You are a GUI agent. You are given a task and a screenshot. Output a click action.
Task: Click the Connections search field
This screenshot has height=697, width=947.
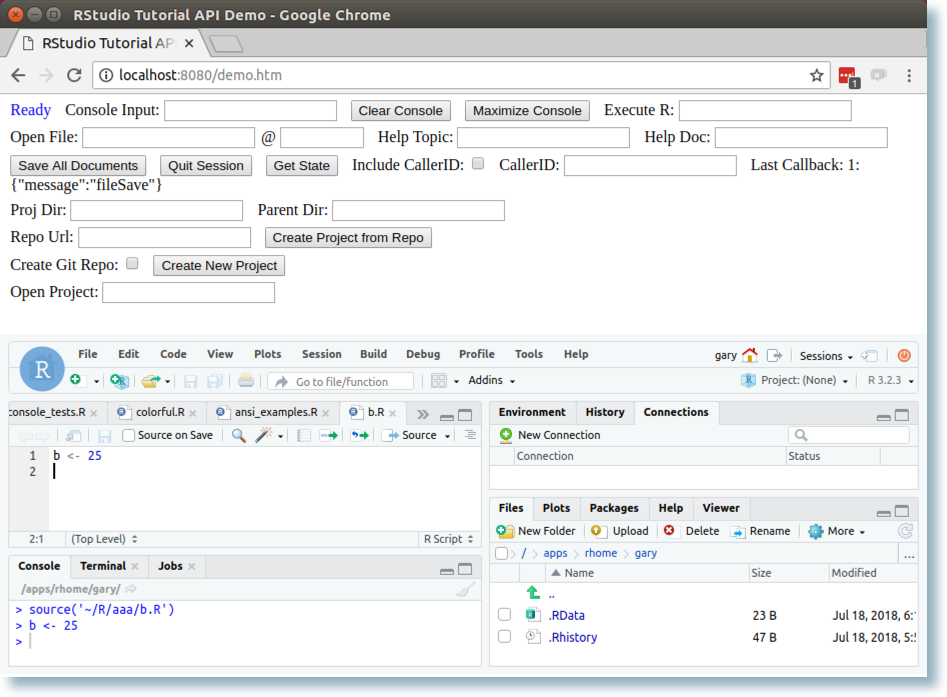[x=849, y=435]
